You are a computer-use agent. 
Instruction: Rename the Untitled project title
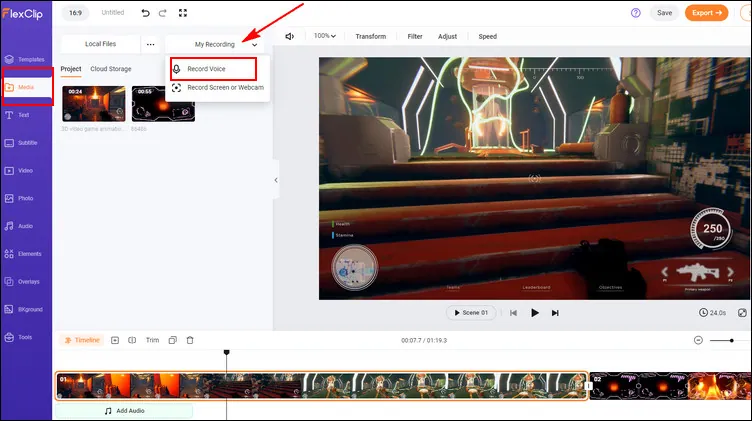(113, 12)
